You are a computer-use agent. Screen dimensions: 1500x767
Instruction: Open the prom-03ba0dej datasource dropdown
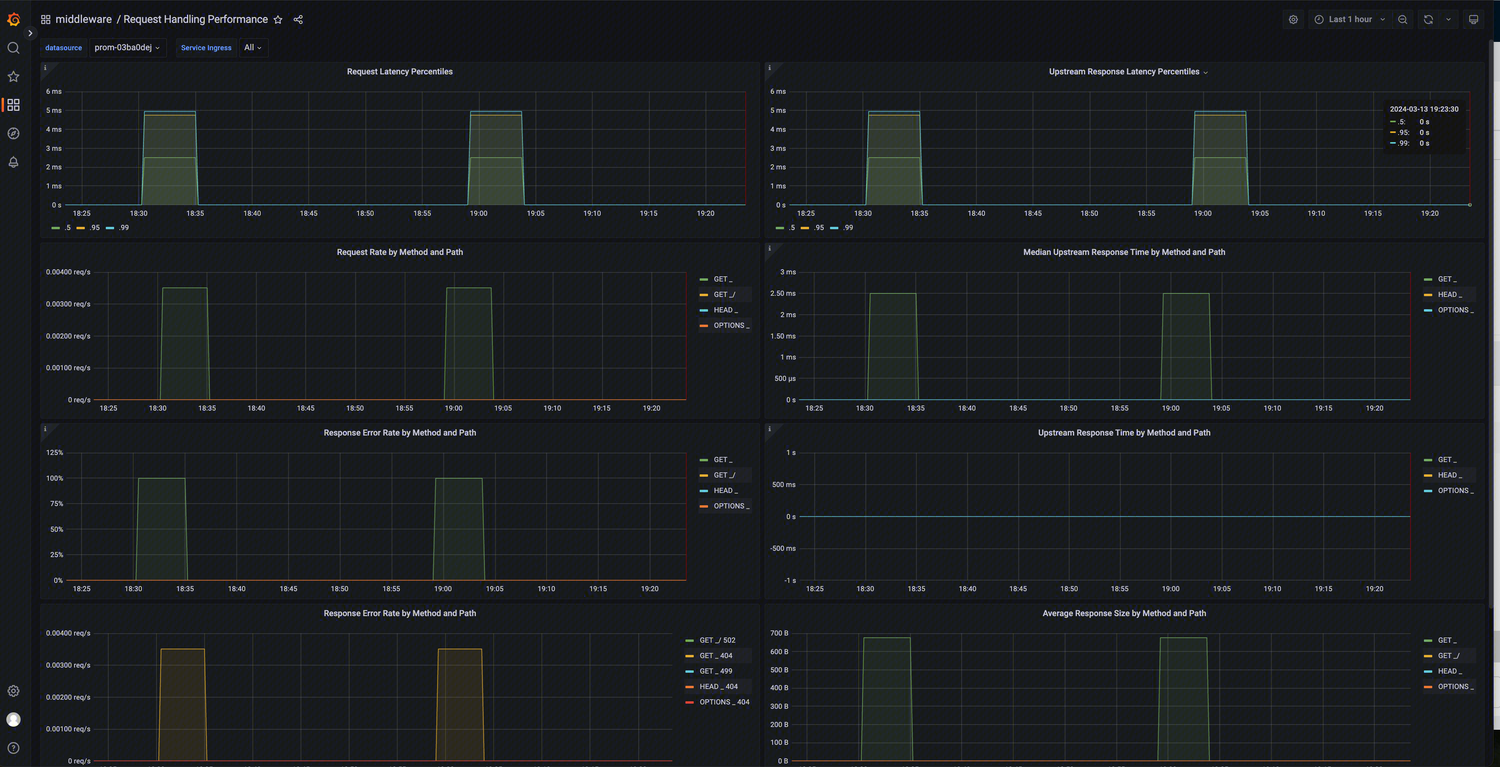tap(127, 47)
